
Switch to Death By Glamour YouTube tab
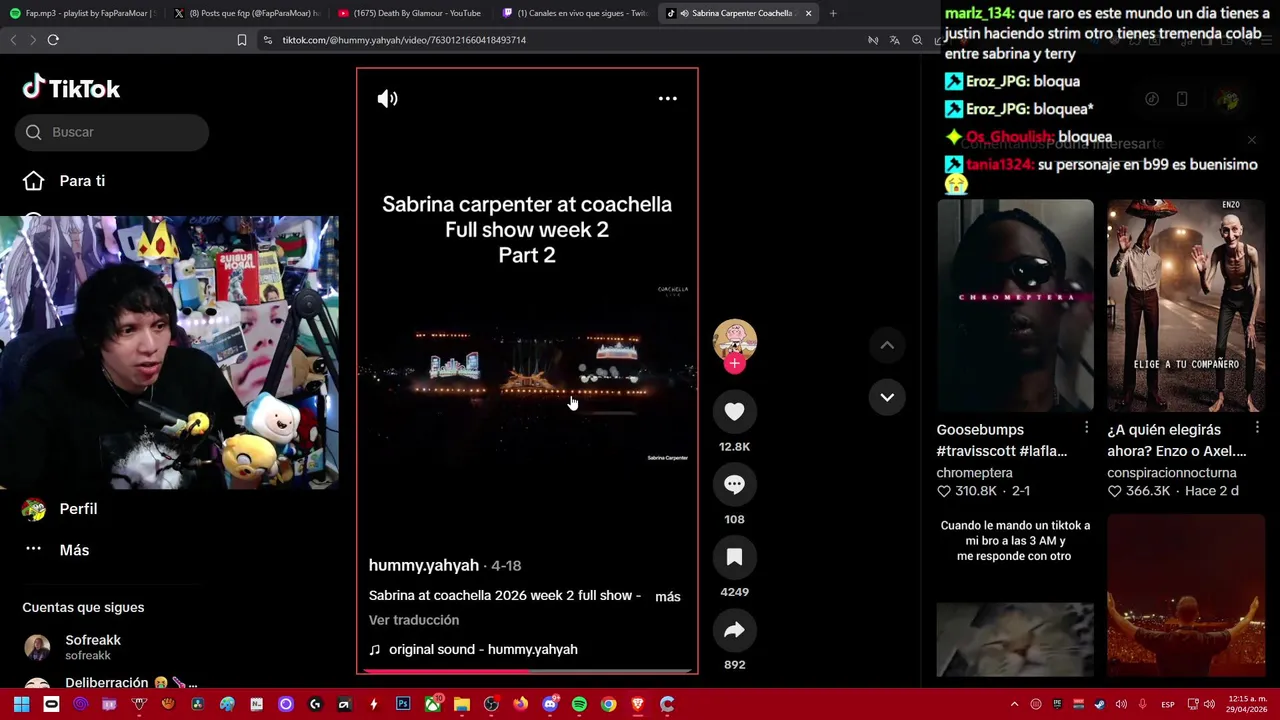[409, 13]
